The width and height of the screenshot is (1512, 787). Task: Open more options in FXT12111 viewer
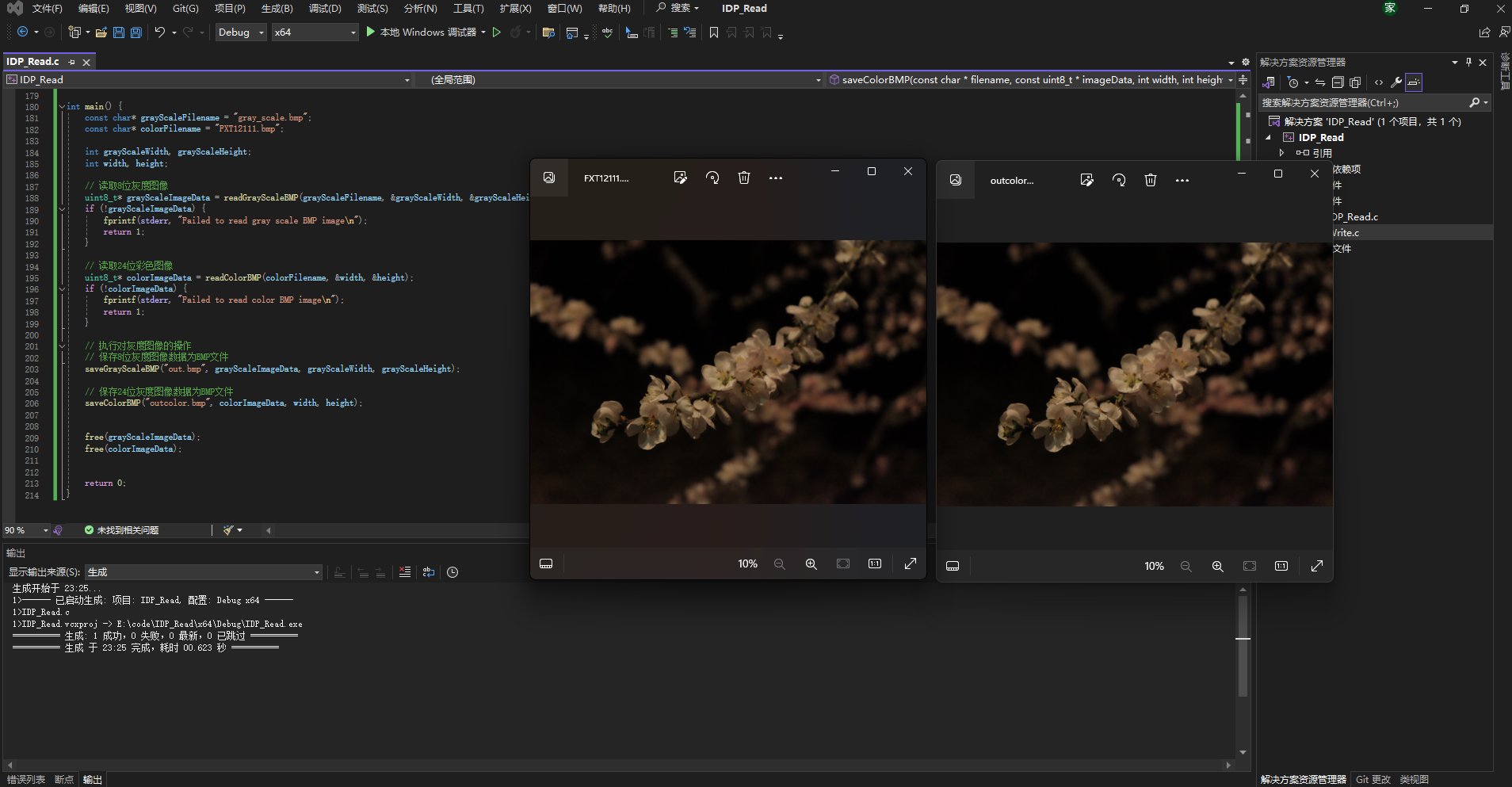coord(776,178)
